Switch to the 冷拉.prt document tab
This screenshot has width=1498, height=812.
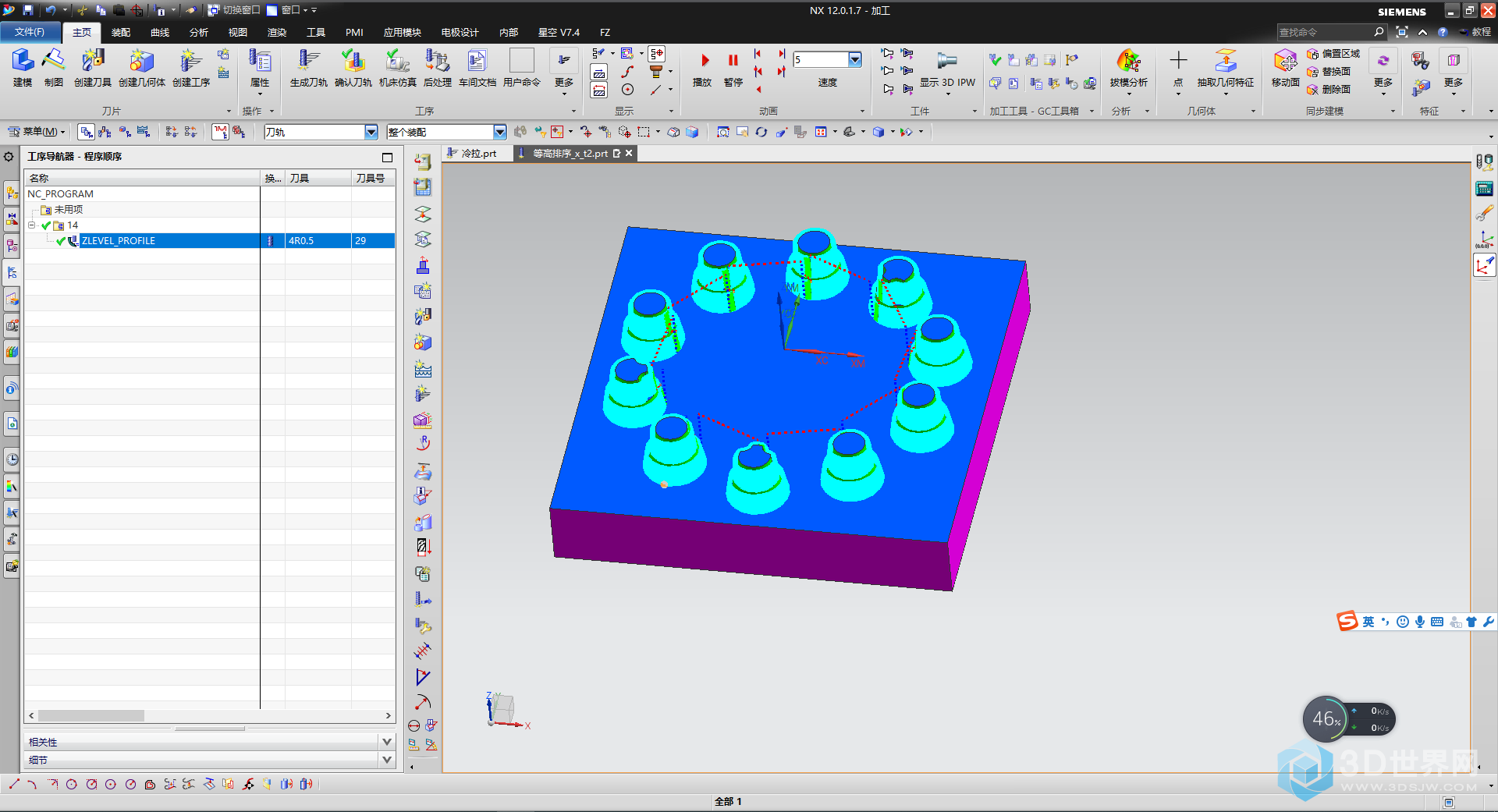(478, 154)
